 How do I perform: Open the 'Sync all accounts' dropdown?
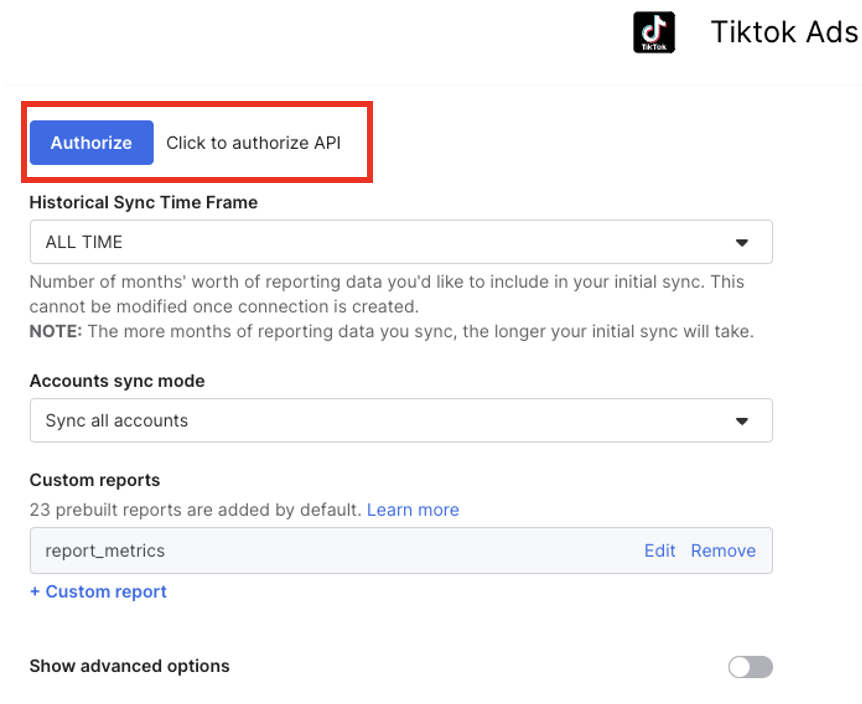point(400,421)
